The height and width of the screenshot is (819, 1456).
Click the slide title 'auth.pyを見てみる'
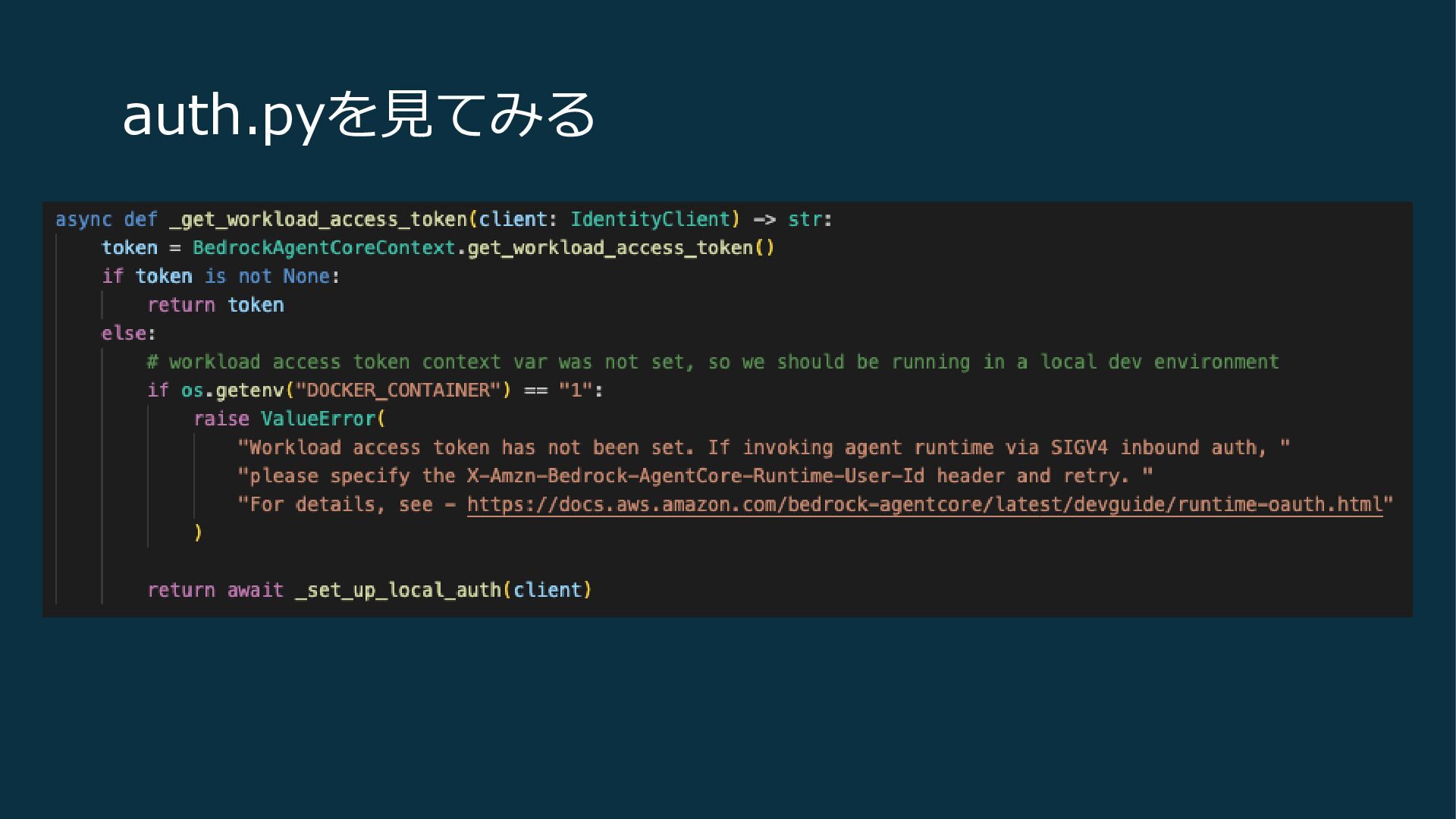(x=359, y=115)
